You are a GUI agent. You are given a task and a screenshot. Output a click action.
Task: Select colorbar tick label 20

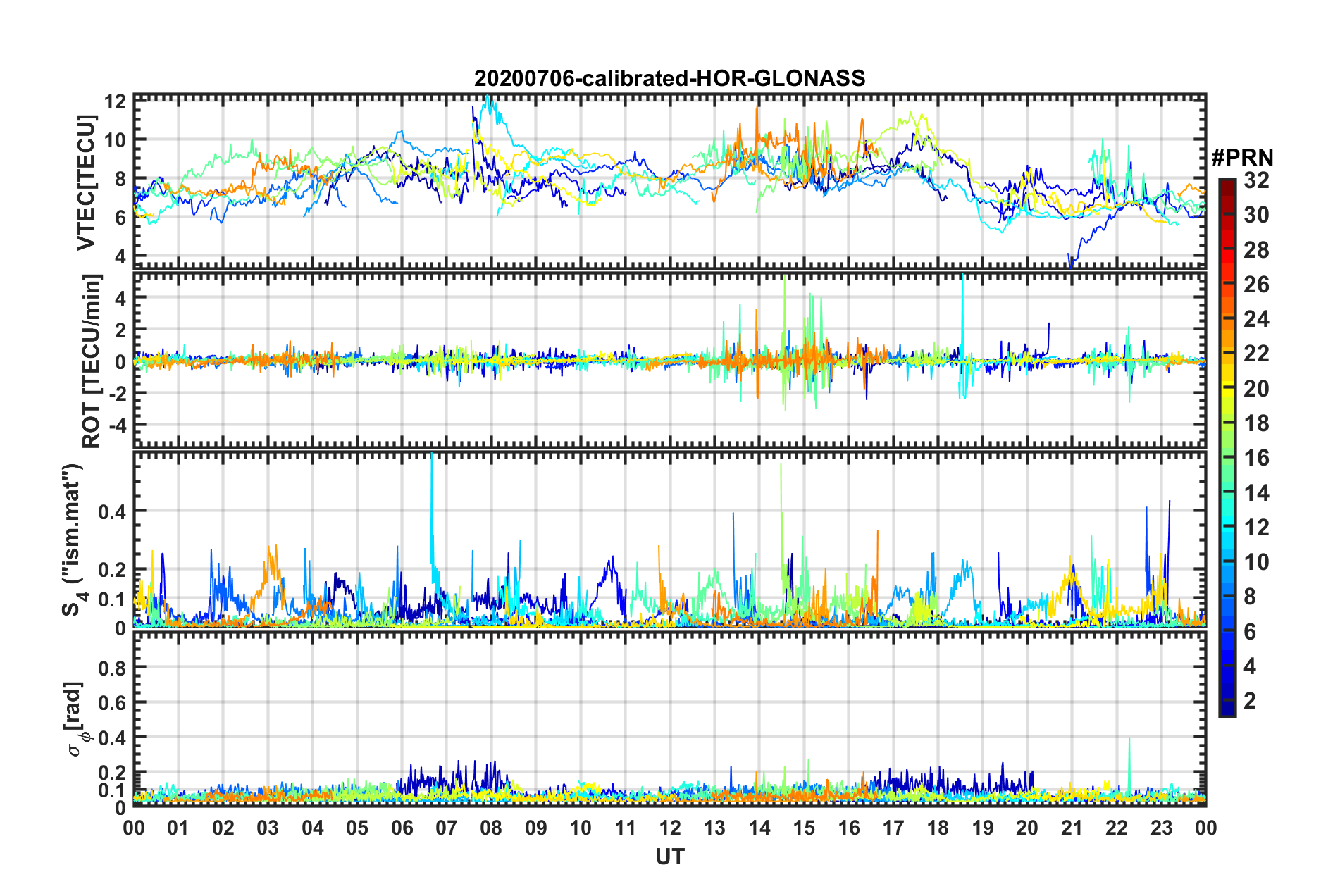(1256, 389)
